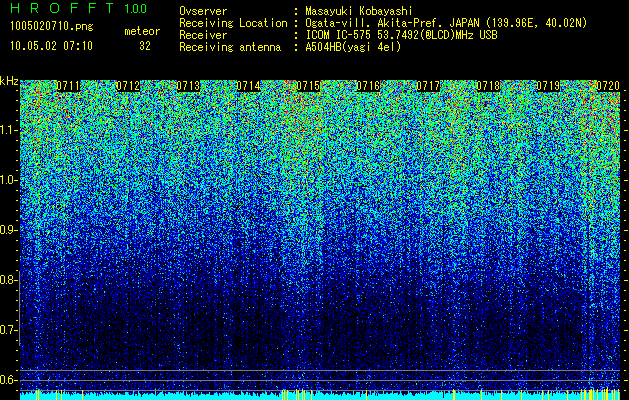This screenshot has height=400, width=629.
Task: Click the Receiving antenna label
Action: pyautogui.click(x=230, y=47)
